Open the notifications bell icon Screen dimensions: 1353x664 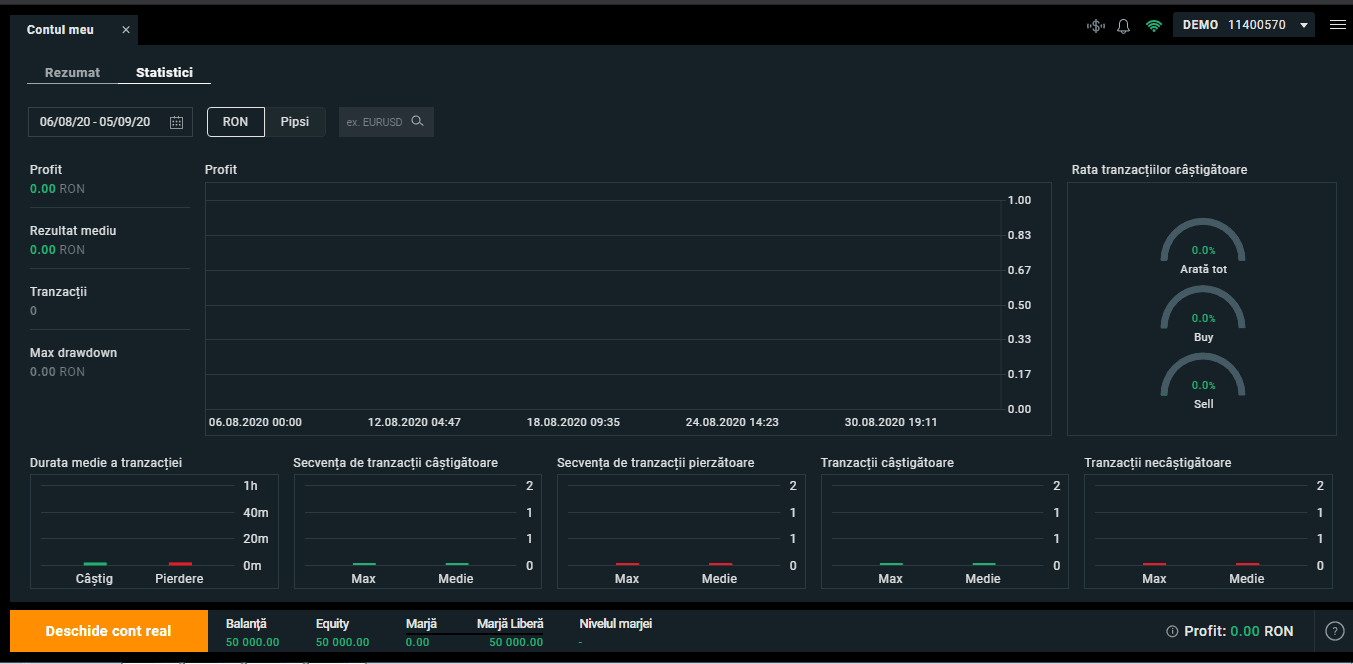coord(1123,25)
